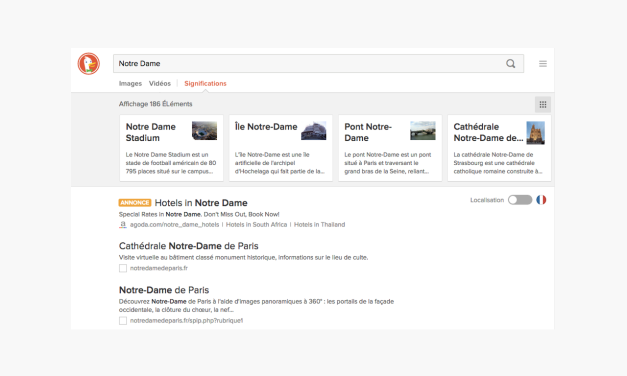Image resolution: width=627 pixels, height=376 pixels.
Task: Click the Pont Notre-Dame bridge thumbnail
Action: point(423,130)
